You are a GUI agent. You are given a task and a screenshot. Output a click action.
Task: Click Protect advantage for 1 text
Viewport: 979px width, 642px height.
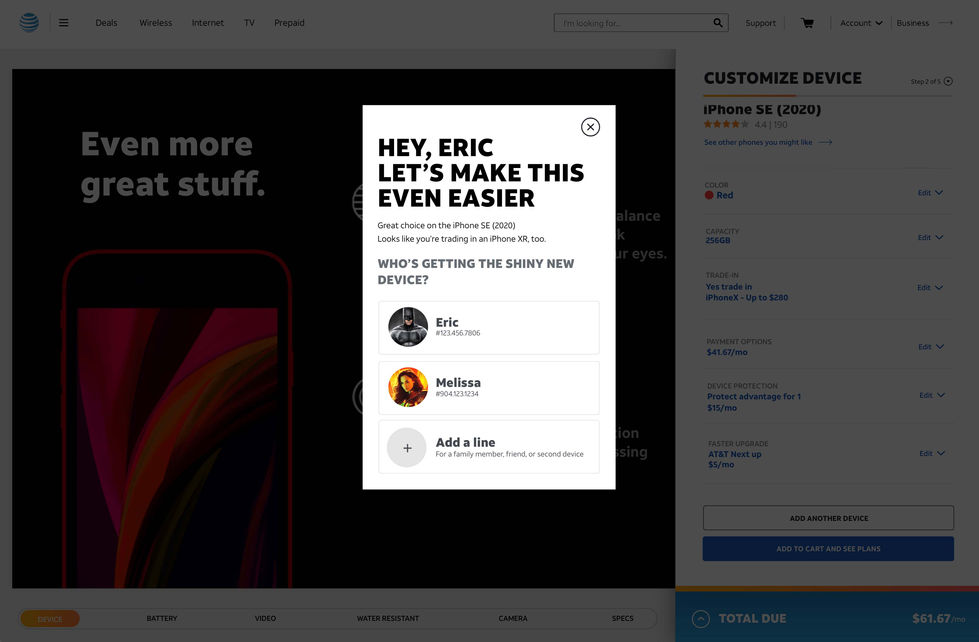point(754,397)
